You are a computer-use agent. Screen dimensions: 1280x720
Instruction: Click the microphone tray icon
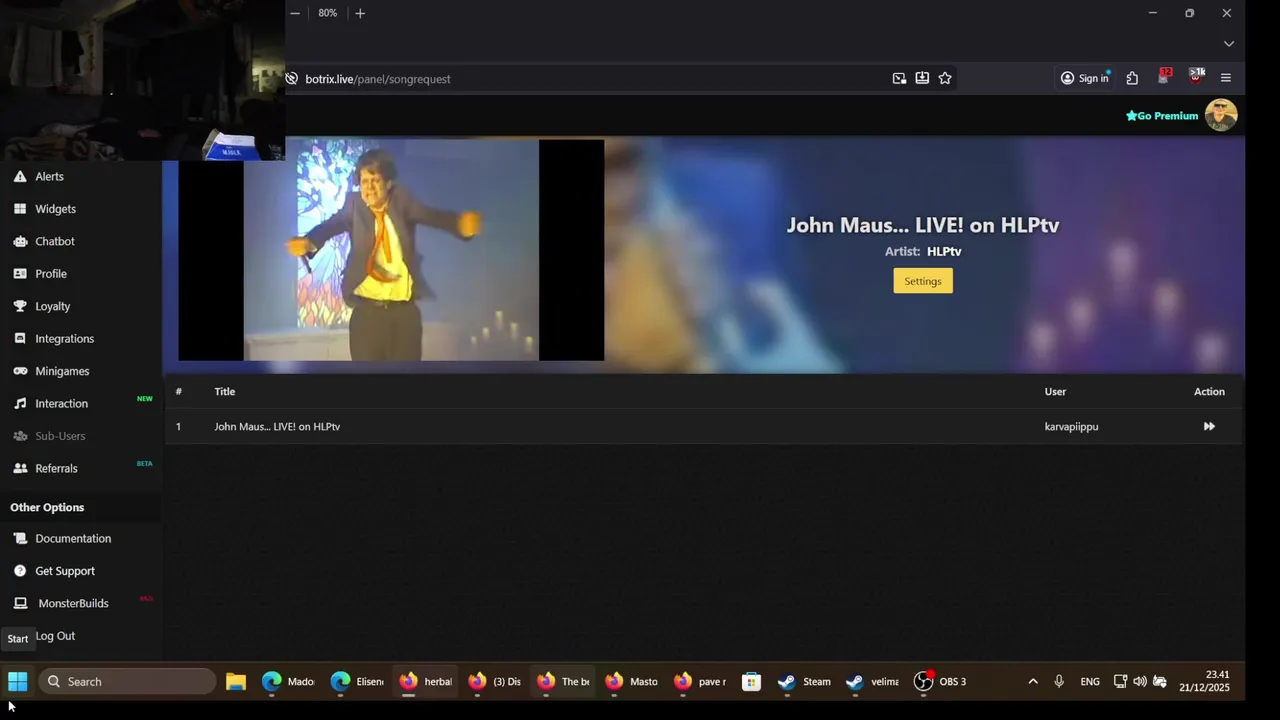click(x=1059, y=682)
